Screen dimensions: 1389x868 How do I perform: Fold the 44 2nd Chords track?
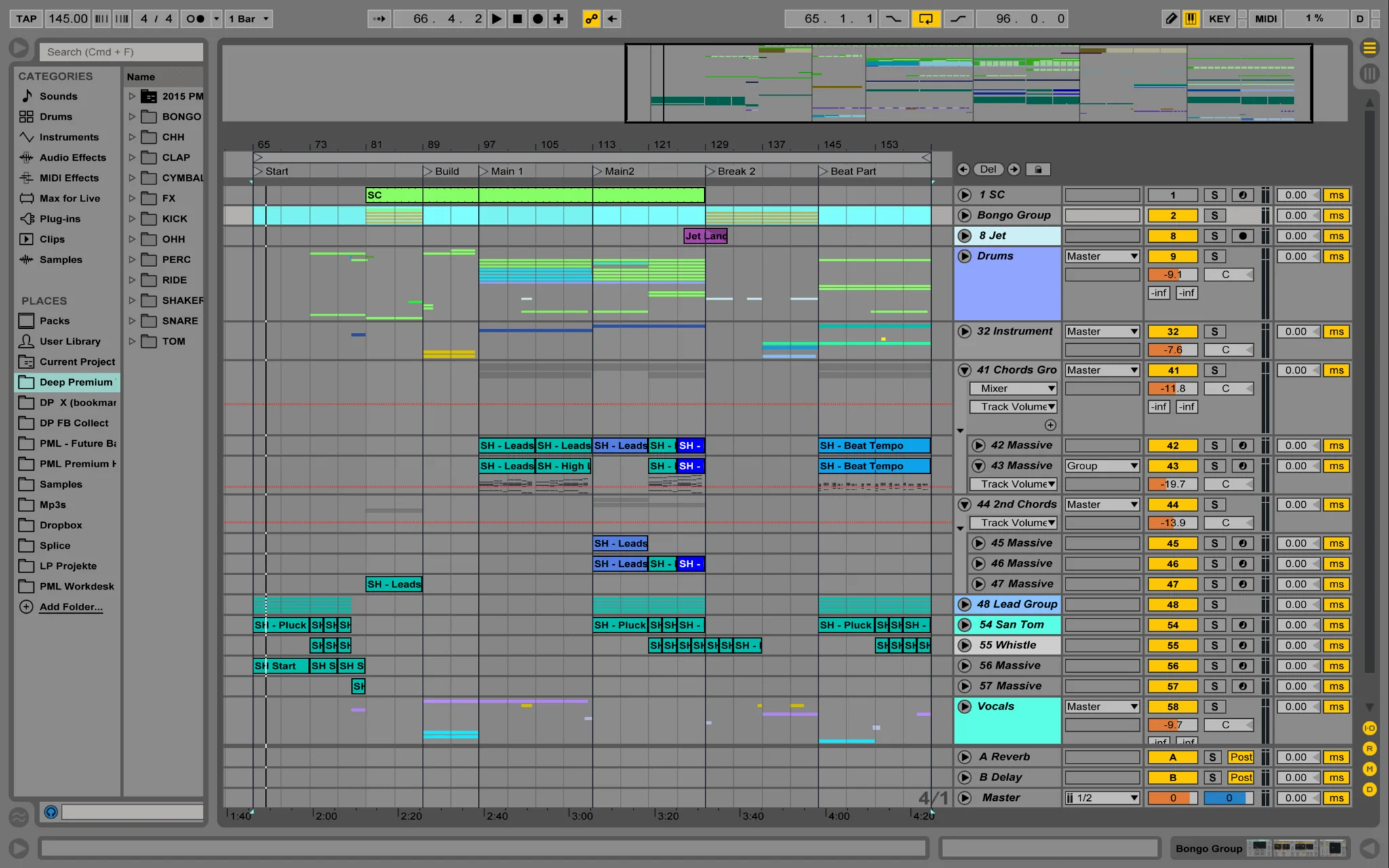tap(964, 505)
